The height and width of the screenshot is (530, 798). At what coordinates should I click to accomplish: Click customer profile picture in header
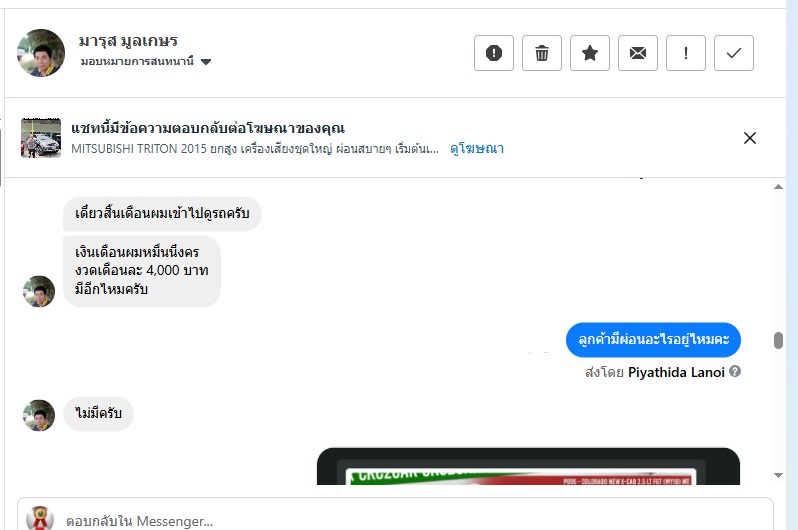click(x=41, y=53)
